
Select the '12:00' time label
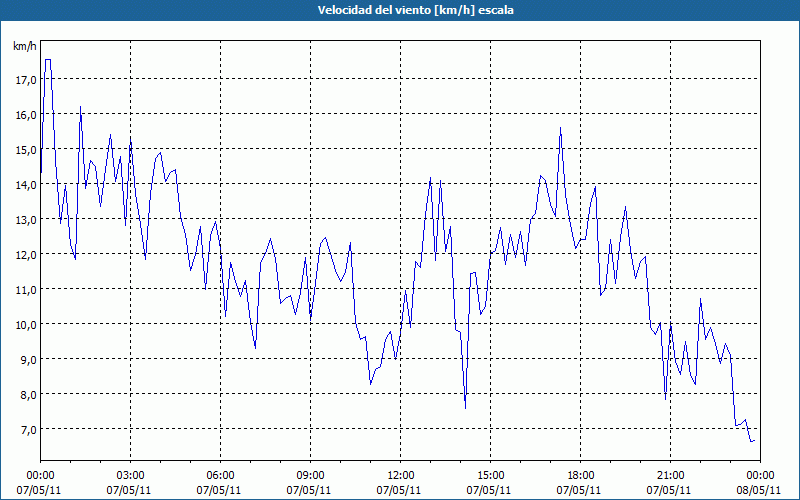click(401, 476)
